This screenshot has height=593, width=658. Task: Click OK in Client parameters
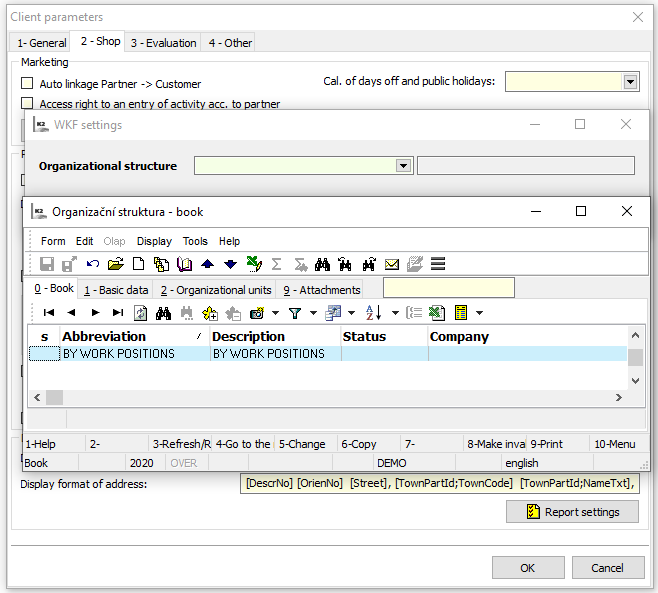pyautogui.click(x=528, y=568)
